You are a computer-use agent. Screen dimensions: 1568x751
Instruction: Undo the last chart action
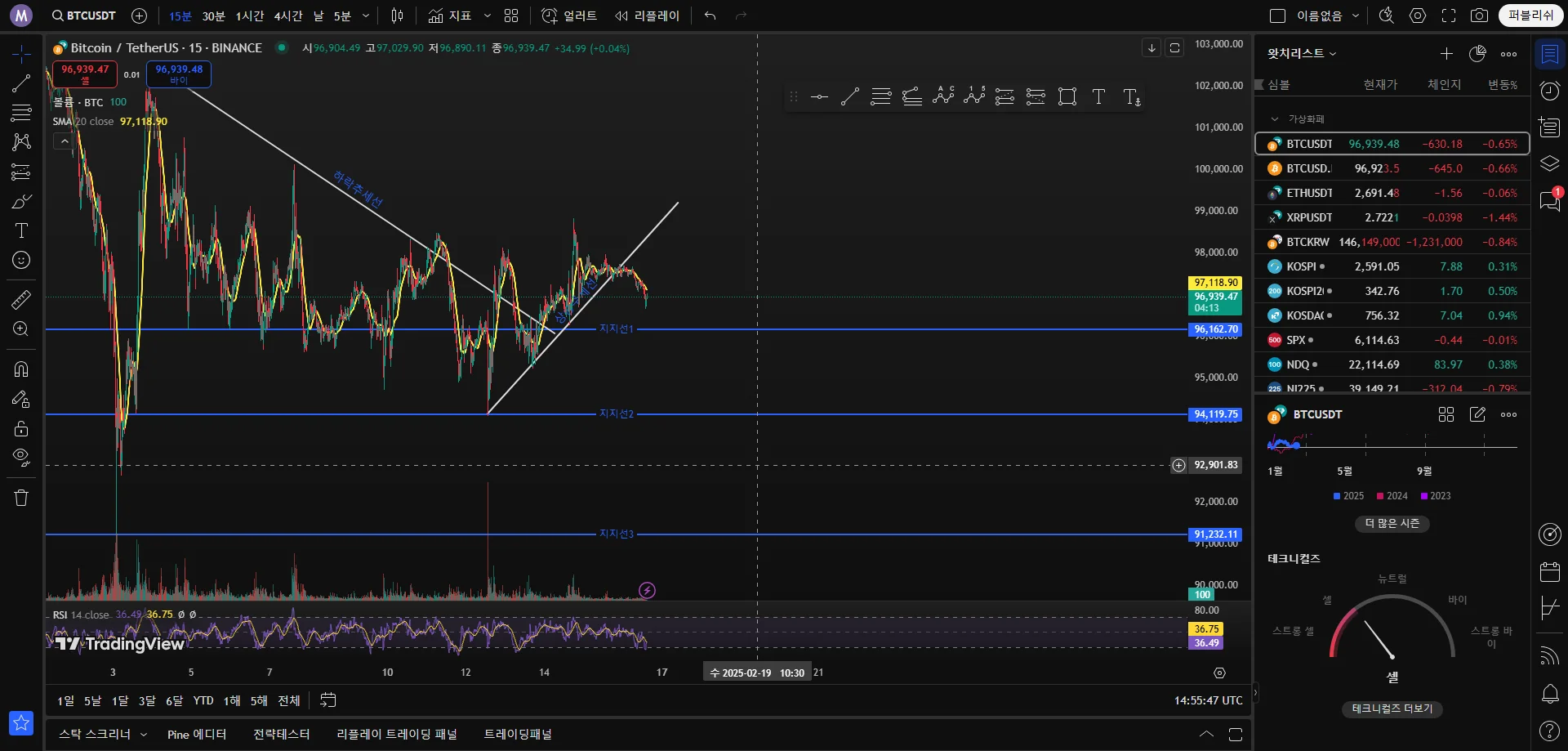pos(710,16)
